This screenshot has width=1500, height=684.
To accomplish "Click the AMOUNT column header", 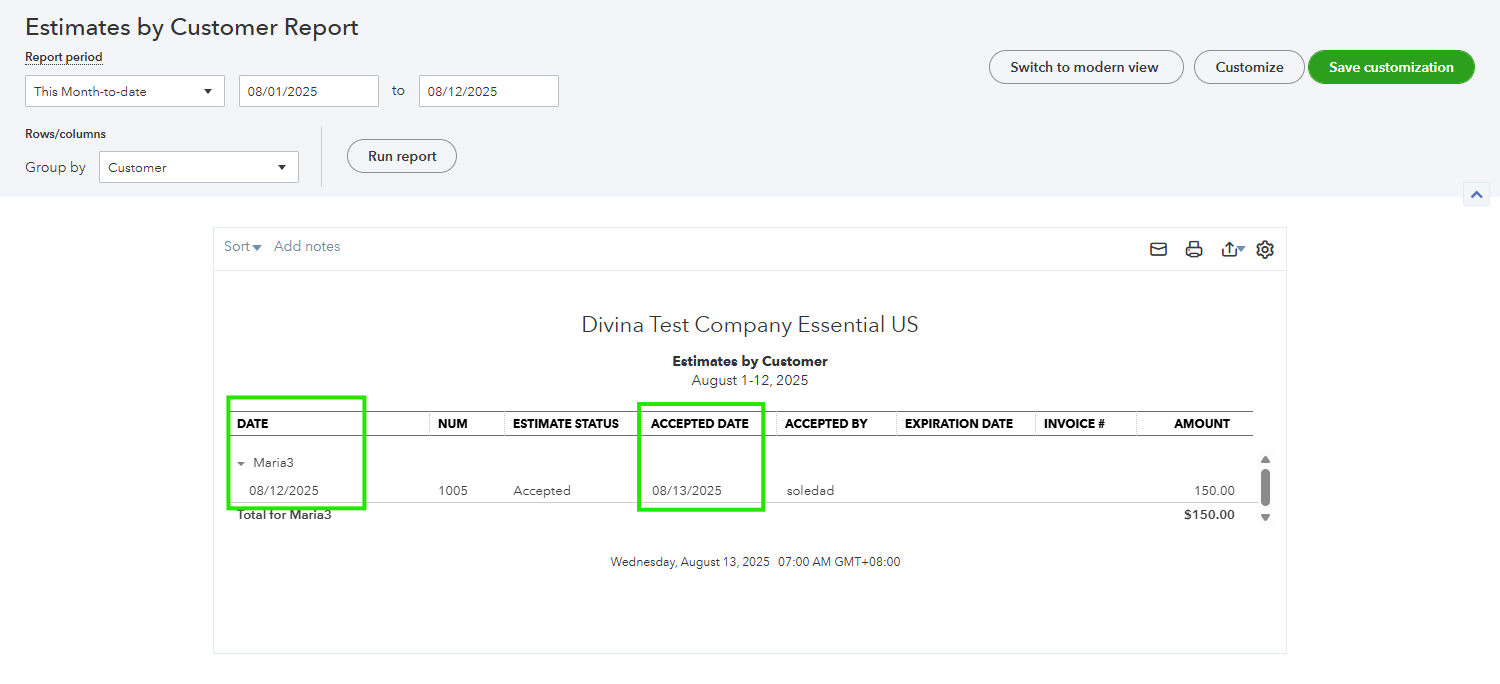I will pyautogui.click(x=1202, y=424).
